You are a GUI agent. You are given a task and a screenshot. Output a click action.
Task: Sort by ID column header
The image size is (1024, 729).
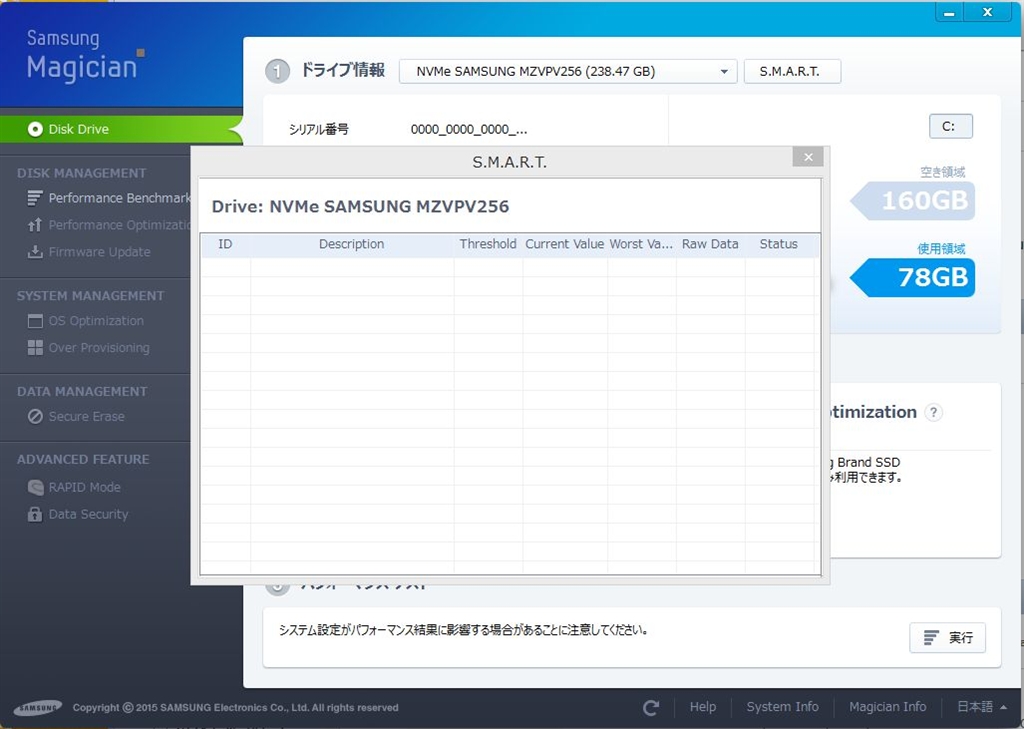click(225, 244)
